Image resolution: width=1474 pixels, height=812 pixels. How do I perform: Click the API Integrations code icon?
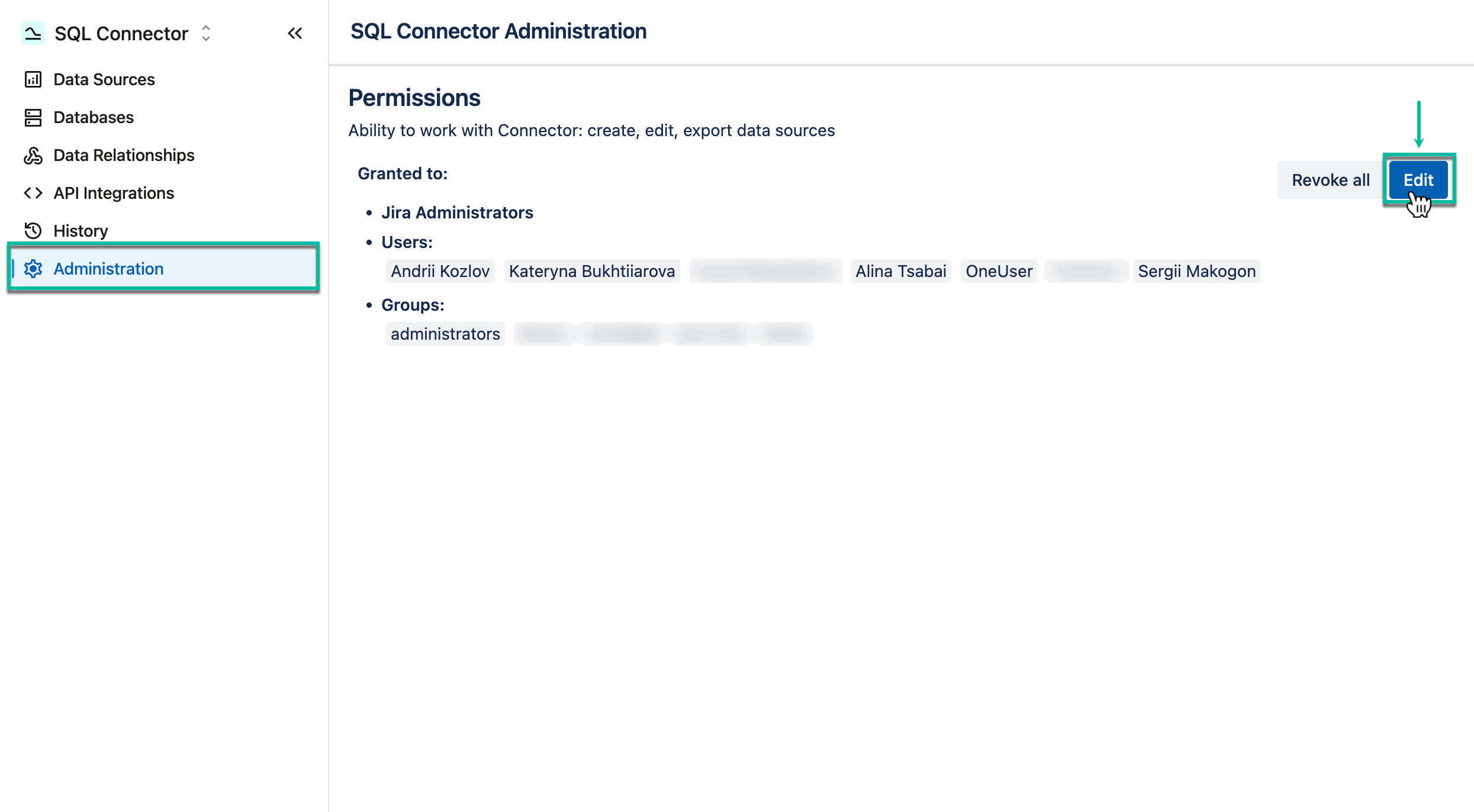(33, 193)
